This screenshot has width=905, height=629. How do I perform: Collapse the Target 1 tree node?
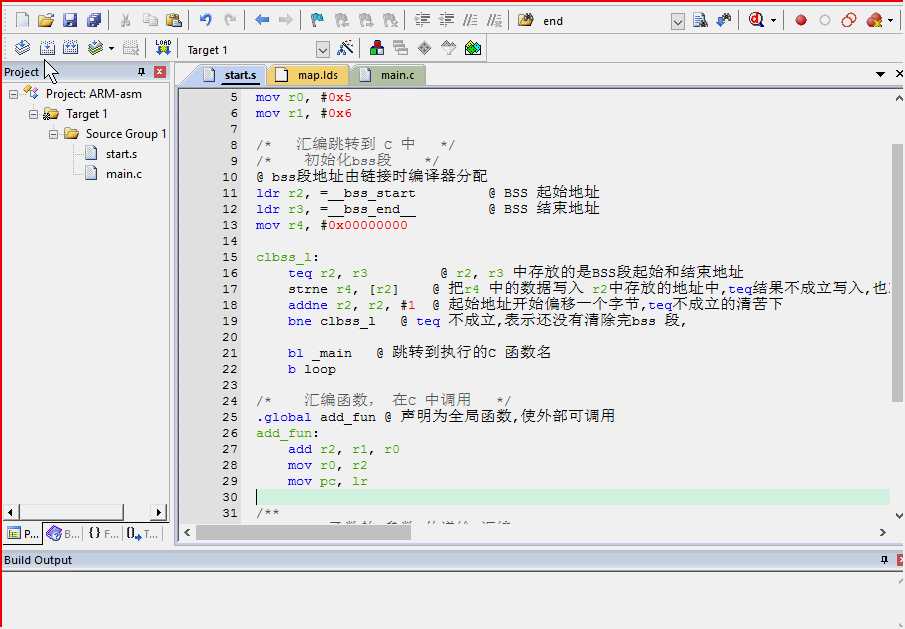pos(33,114)
